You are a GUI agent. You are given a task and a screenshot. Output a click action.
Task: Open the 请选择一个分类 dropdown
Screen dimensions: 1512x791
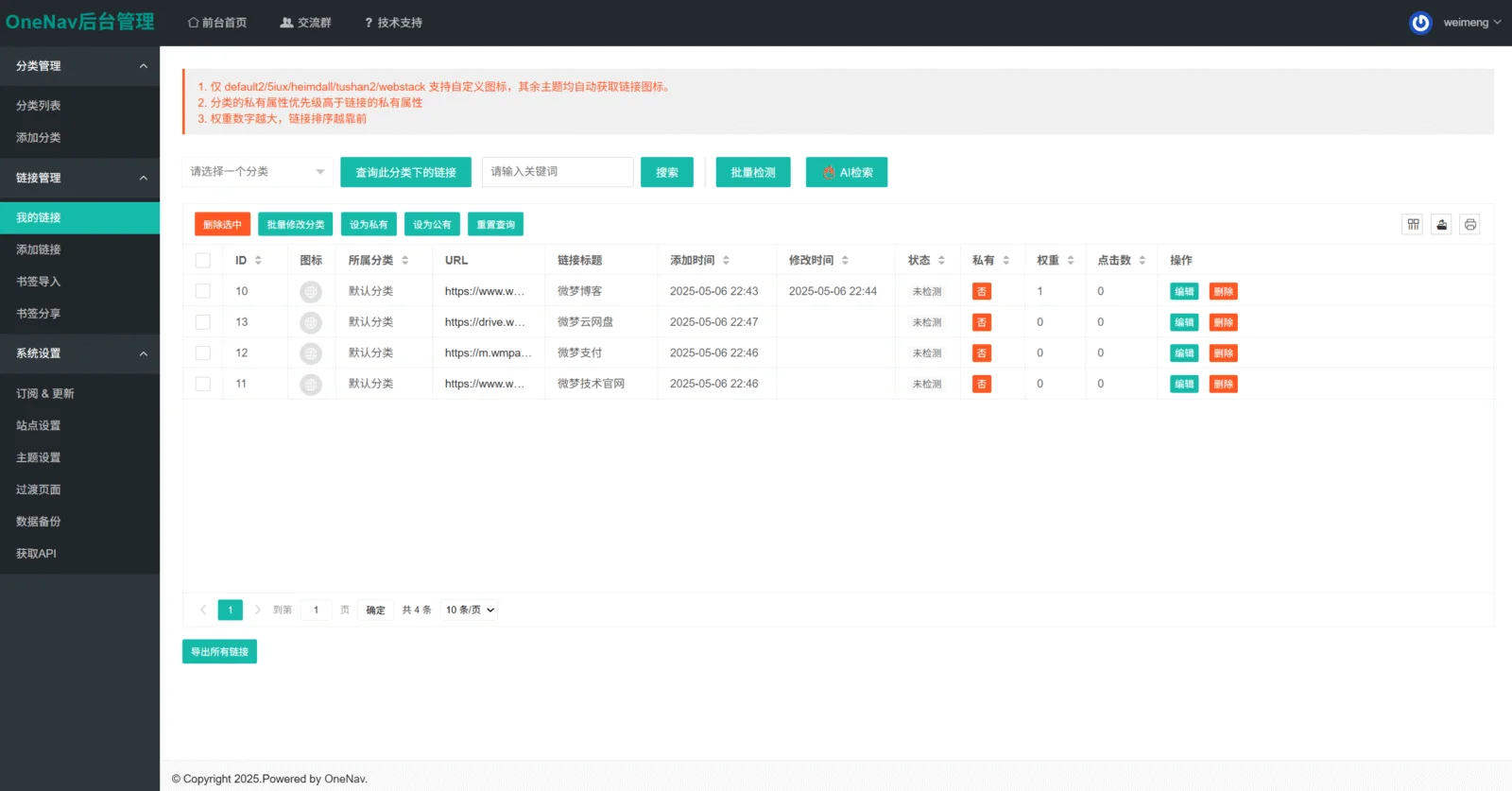tap(257, 172)
